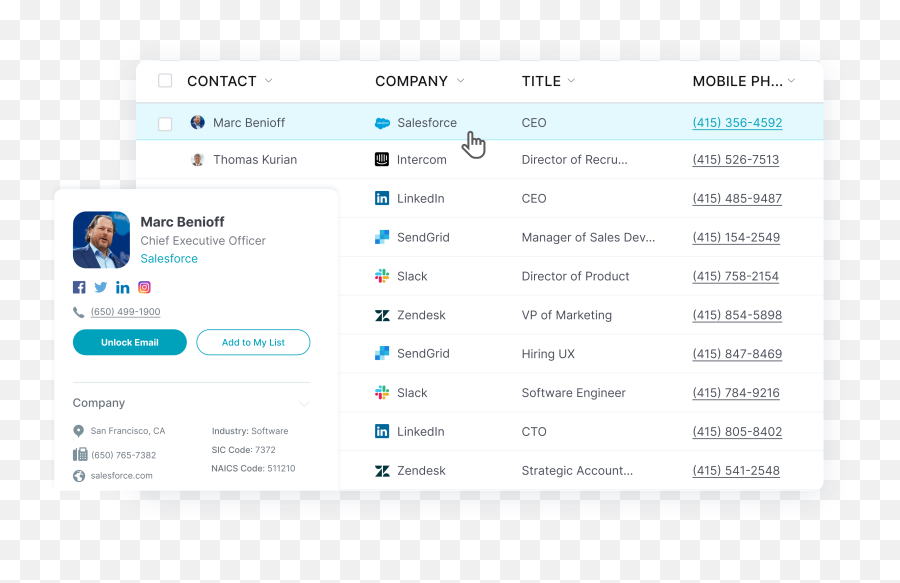Click the (415) 526-7513 phone link
This screenshot has height=583, width=900.
tap(736, 160)
